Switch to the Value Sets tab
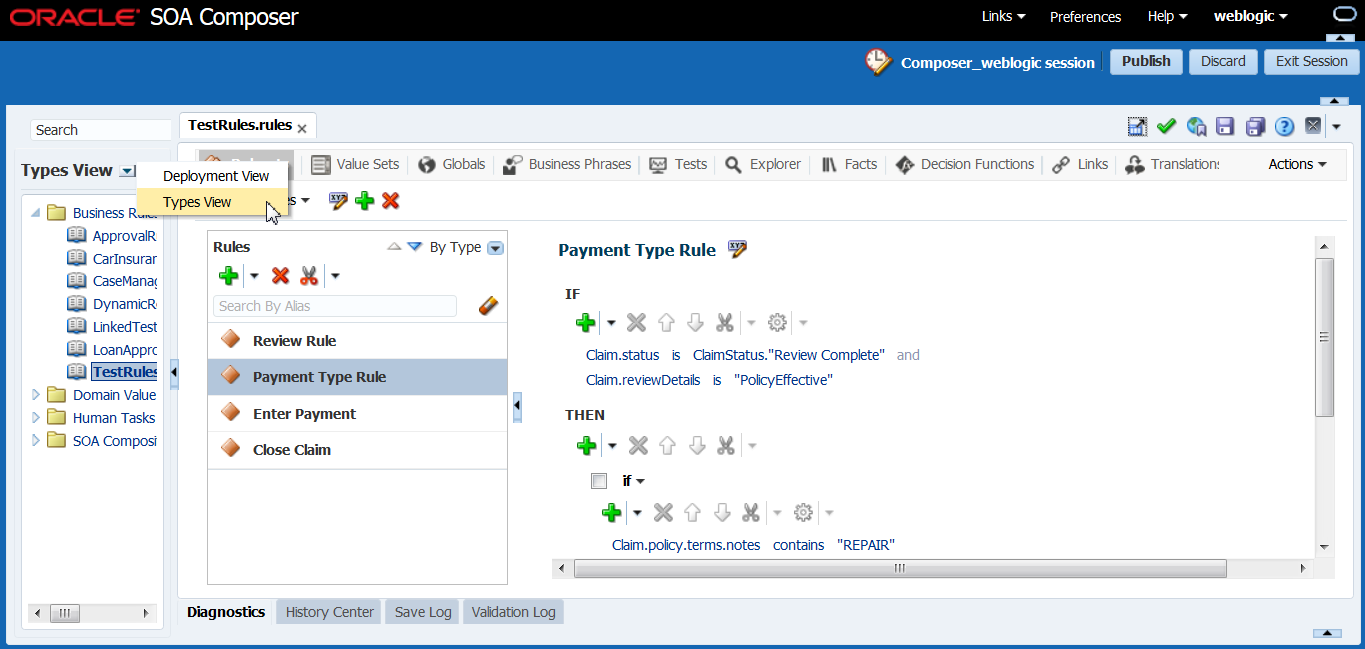1365x649 pixels. click(x=356, y=164)
